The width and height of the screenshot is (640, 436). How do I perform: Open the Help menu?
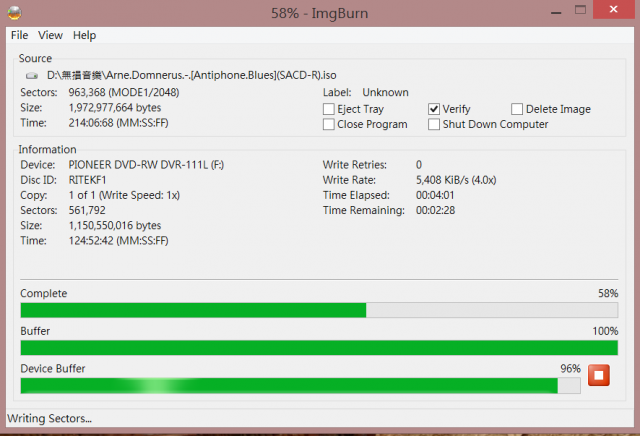coord(84,36)
